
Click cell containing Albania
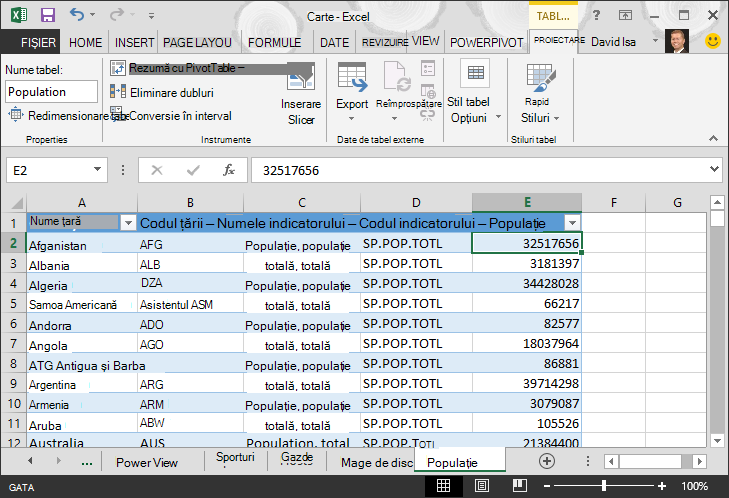point(82,265)
